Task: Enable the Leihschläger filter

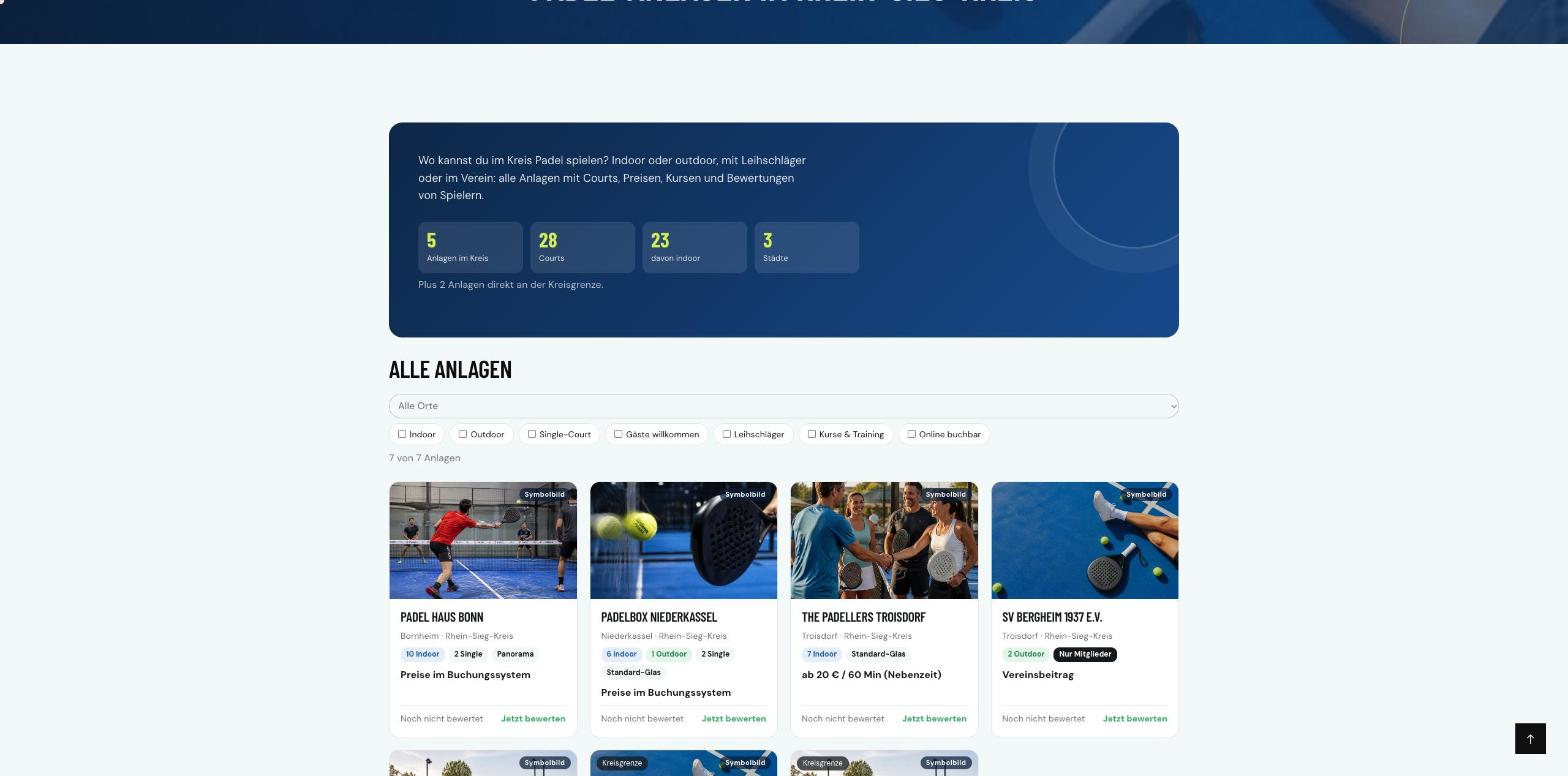Action: pyautogui.click(x=727, y=434)
